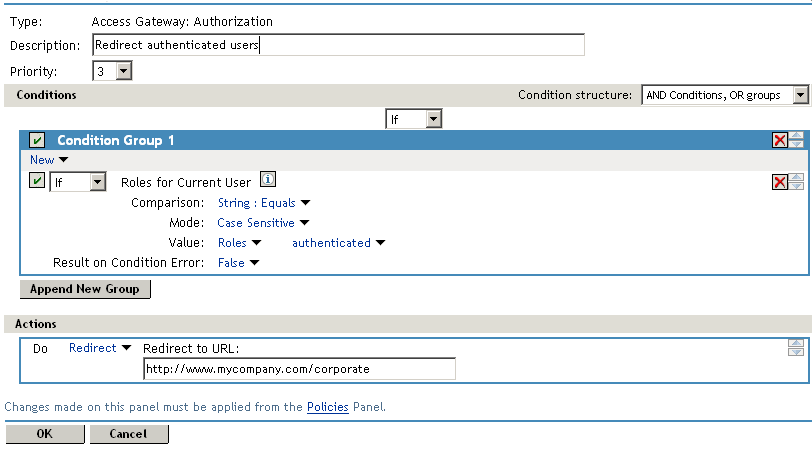Viewport: 812px width, 449px height.
Task: Click the Redirect to URL field
Action: point(299,369)
